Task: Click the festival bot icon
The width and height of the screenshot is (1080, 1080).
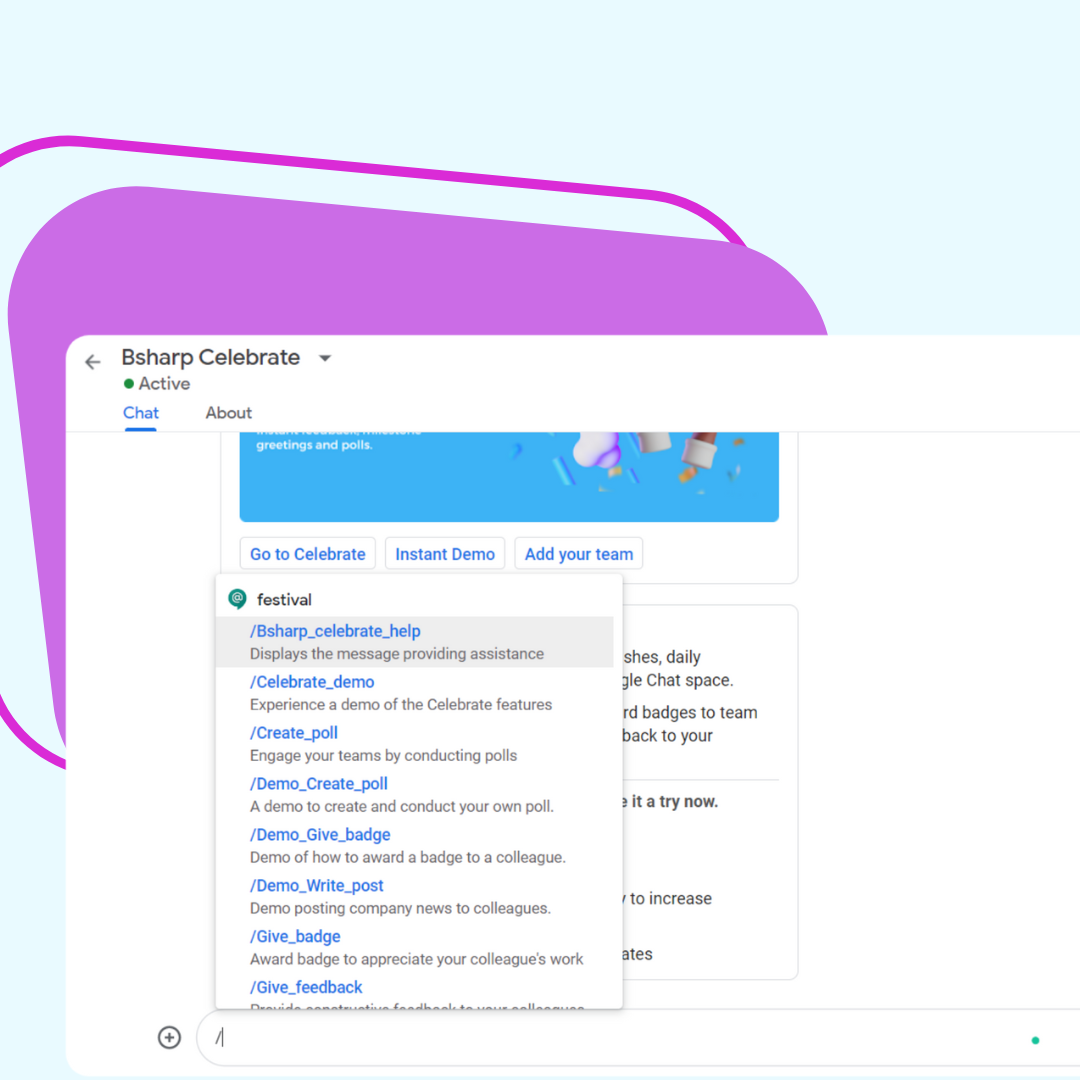Action: pos(238,599)
